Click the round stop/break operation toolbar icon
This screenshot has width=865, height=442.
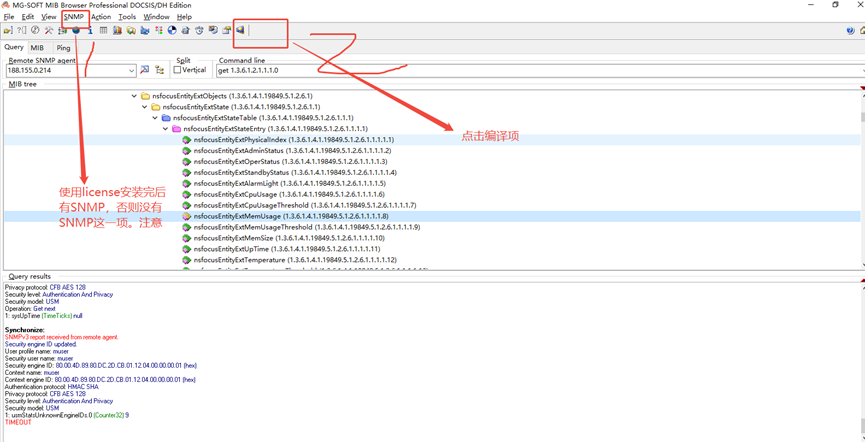pyautogui.click(x=35, y=30)
